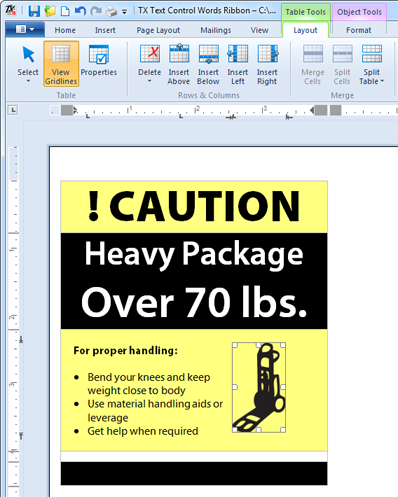398x497 pixels.
Task: Click the Print icon in quick access toolbar
Action: 111,11
